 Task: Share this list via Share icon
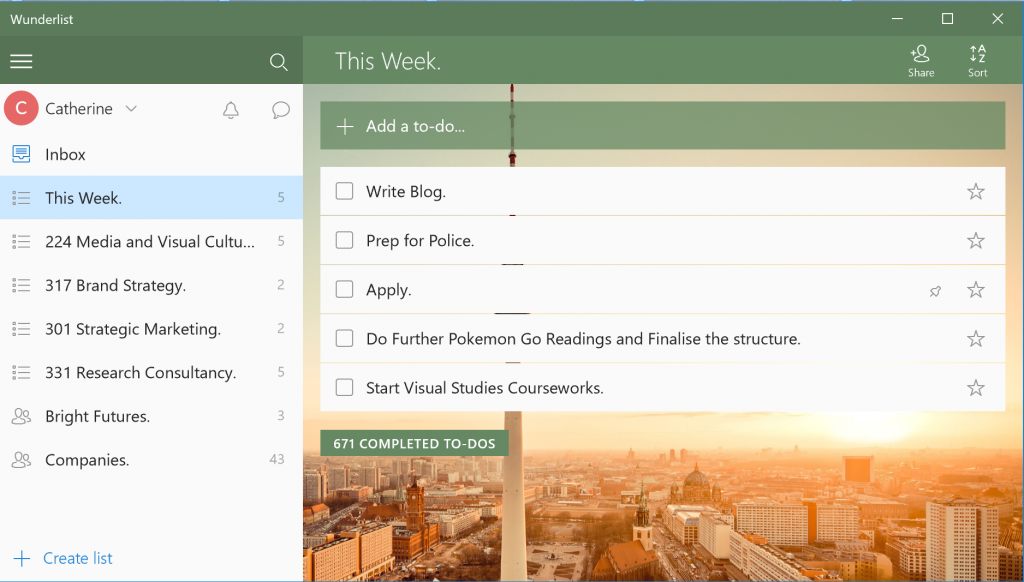(x=921, y=60)
